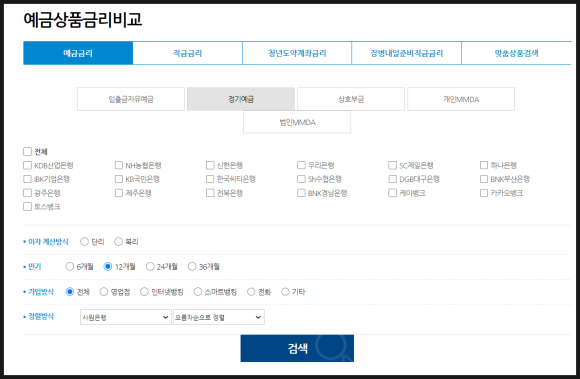Select 전체 for 가입방식
Viewport: 580px width, 379px height.
point(70,292)
